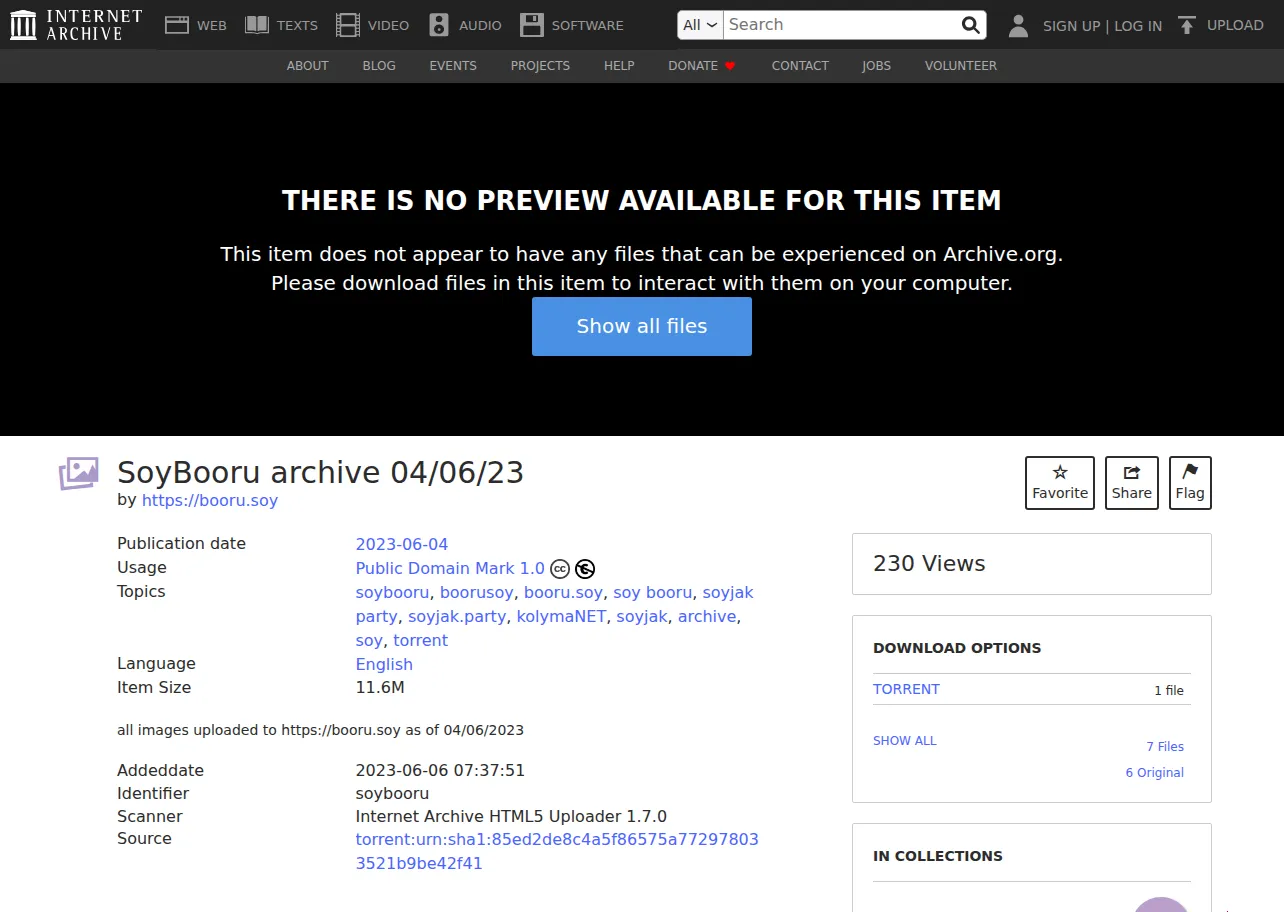Click the Addeddate value 2023-06-06 07:37:51
Screen dimensions: 1284x912
tap(440, 771)
